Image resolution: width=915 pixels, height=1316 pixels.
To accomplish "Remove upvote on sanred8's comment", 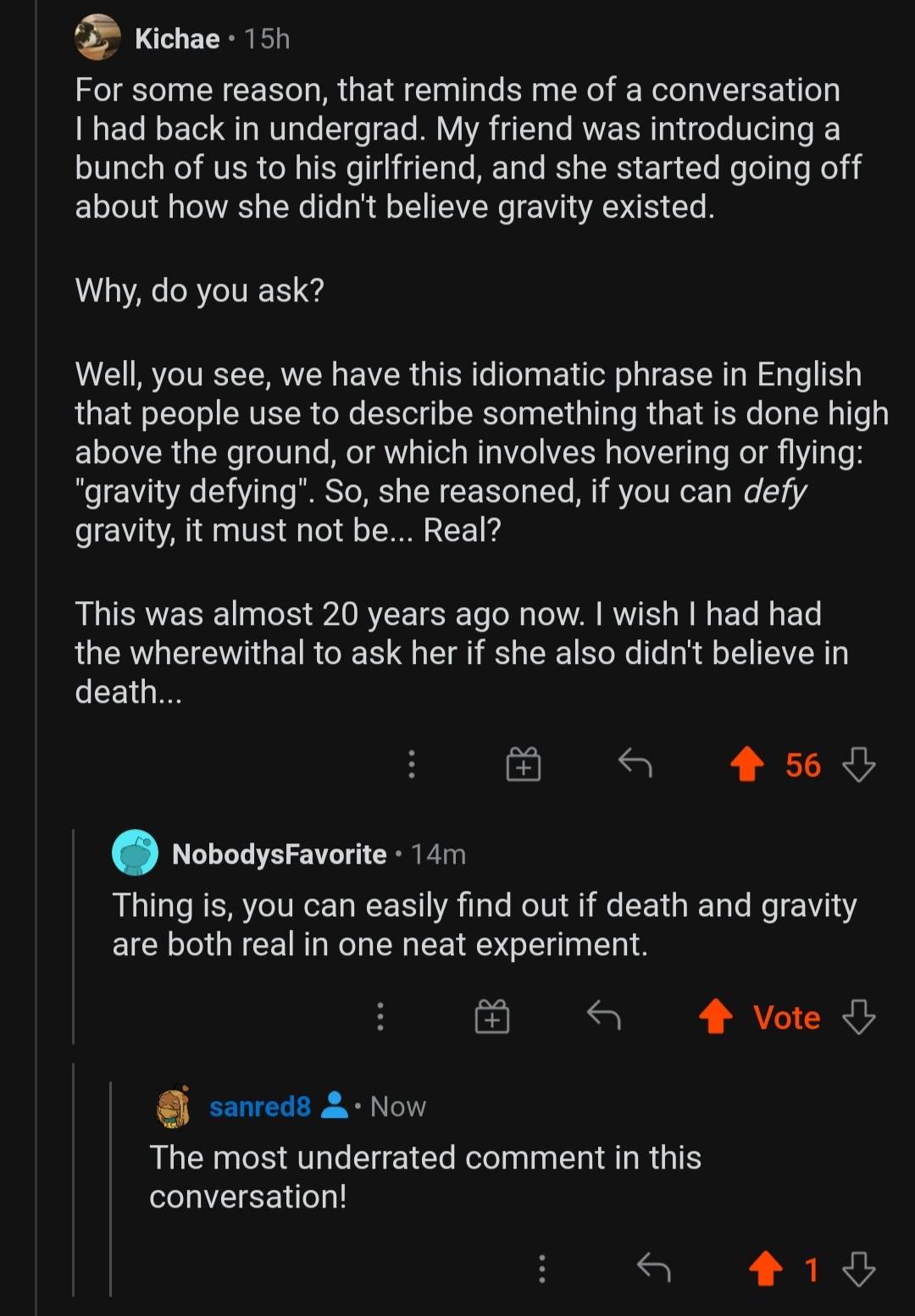I will click(766, 1268).
